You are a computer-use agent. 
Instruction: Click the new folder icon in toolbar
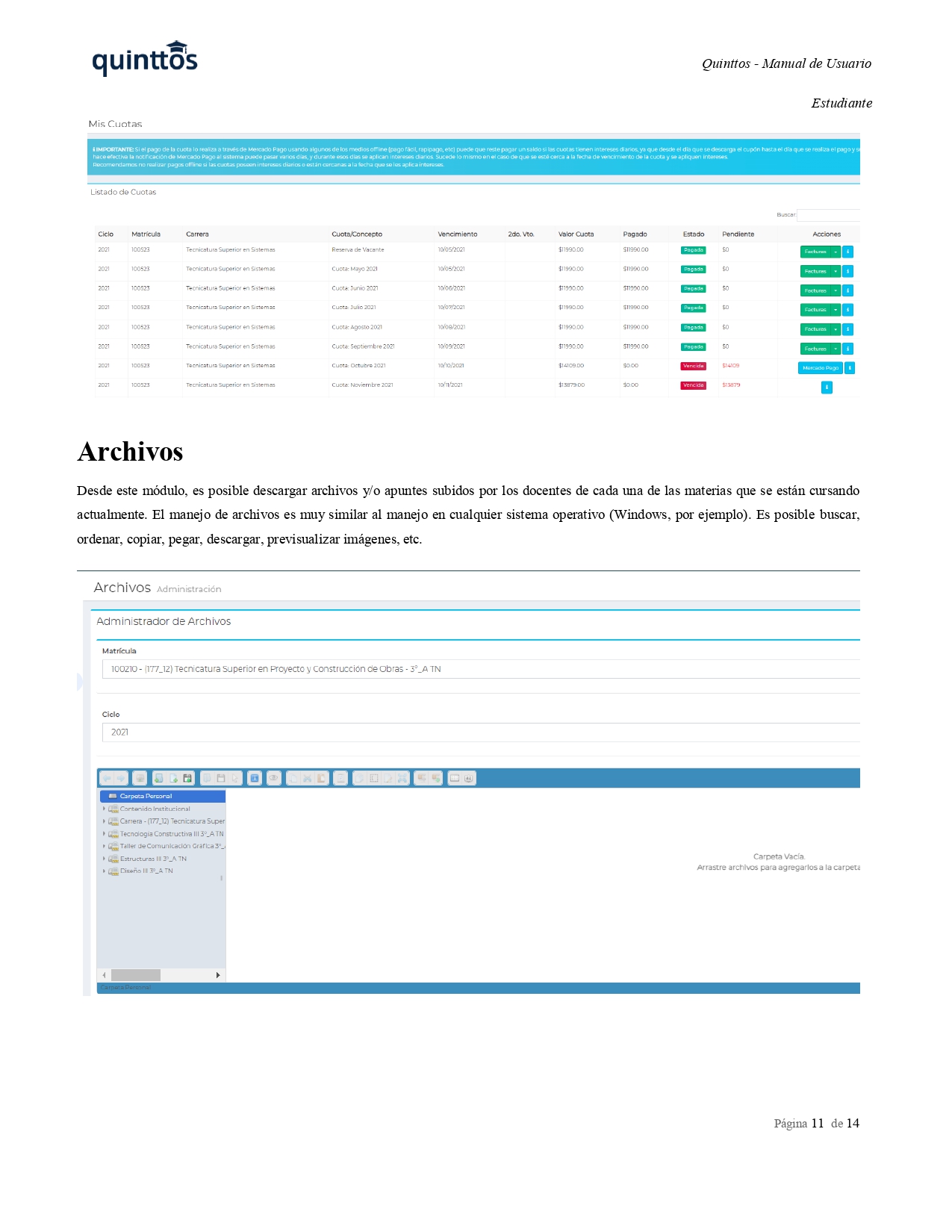point(159,778)
